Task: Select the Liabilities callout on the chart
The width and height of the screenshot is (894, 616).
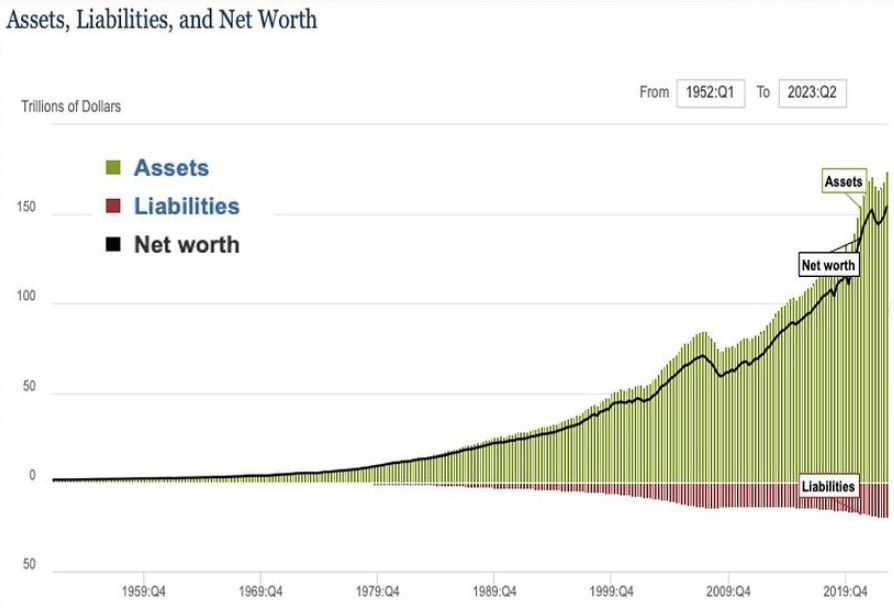Action: (829, 486)
